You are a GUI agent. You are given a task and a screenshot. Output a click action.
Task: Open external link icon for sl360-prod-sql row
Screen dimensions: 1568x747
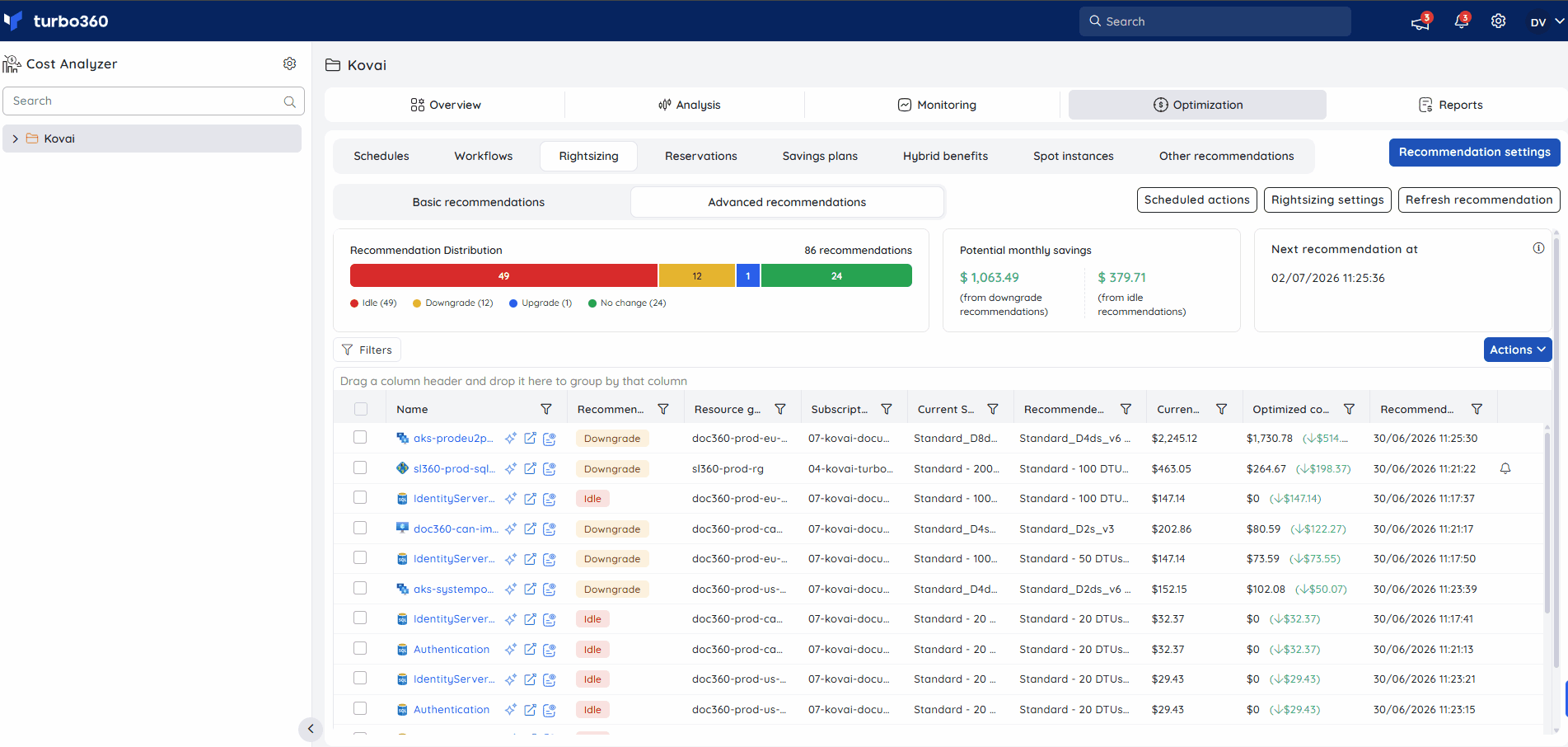pyautogui.click(x=531, y=468)
